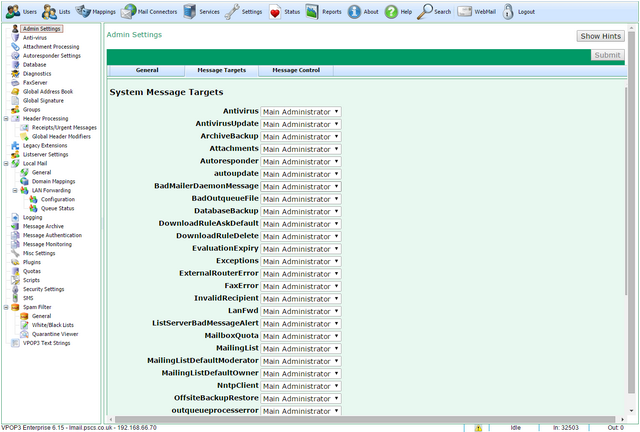Viewport: 640px width, 432px height.
Task: Collapse the LAN Forwarding tree node
Action: pos(15,190)
